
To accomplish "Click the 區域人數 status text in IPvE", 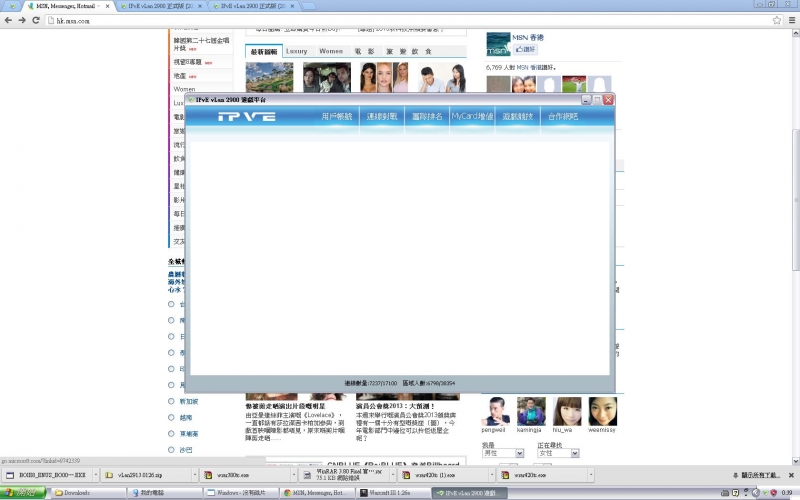I will (x=429, y=383).
